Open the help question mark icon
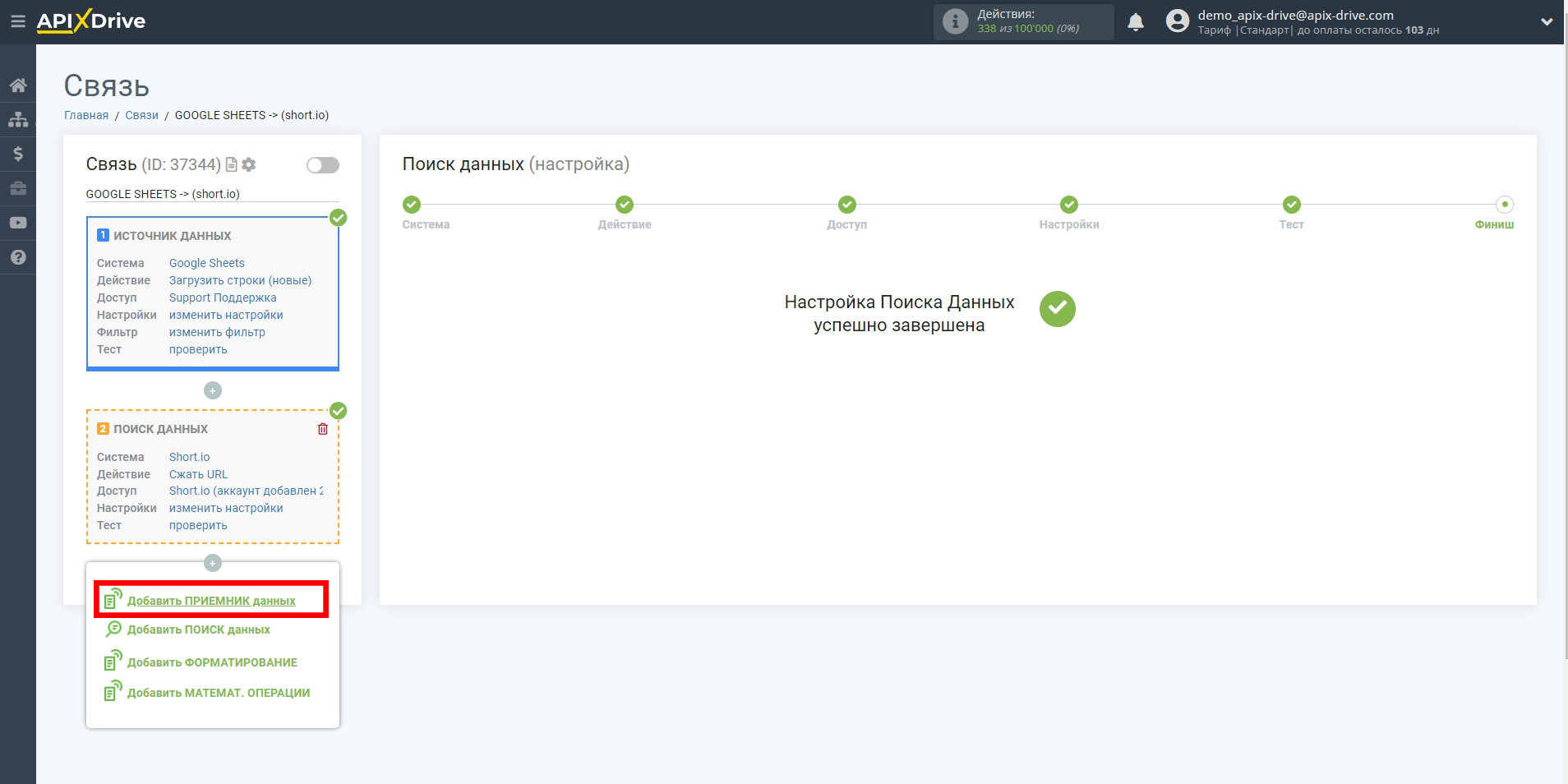Viewport: 1568px width, 784px height. 18,257
